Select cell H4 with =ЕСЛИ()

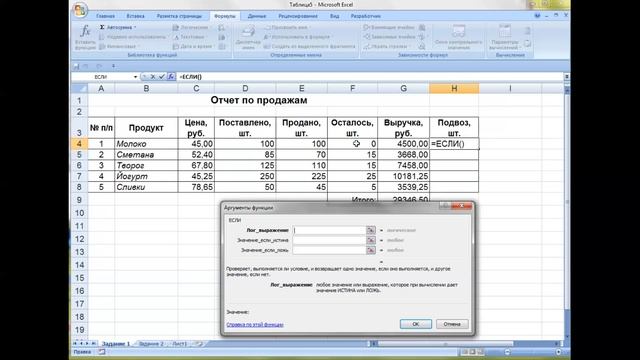tap(454, 144)
